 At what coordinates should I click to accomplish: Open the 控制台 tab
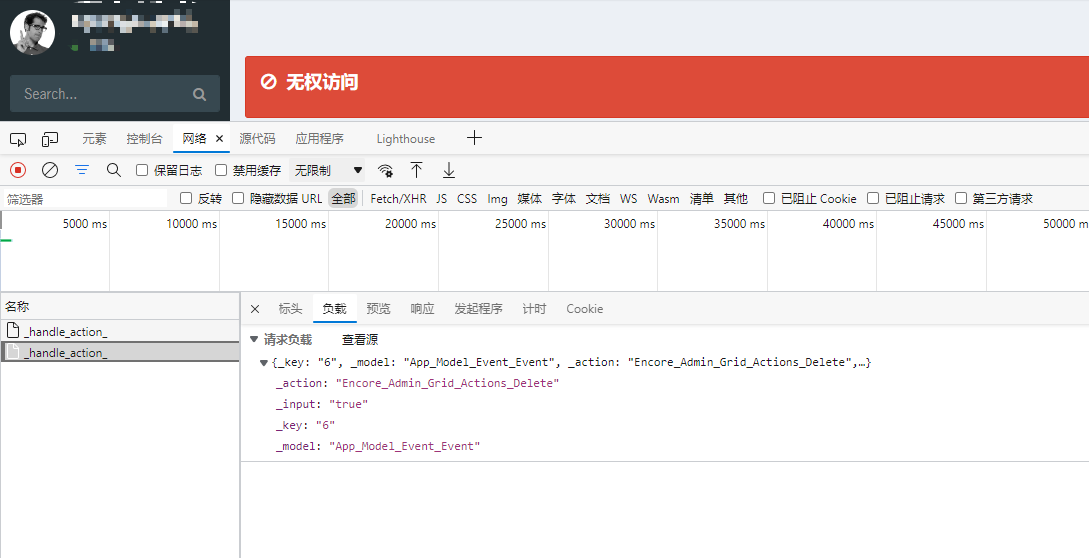144,139
